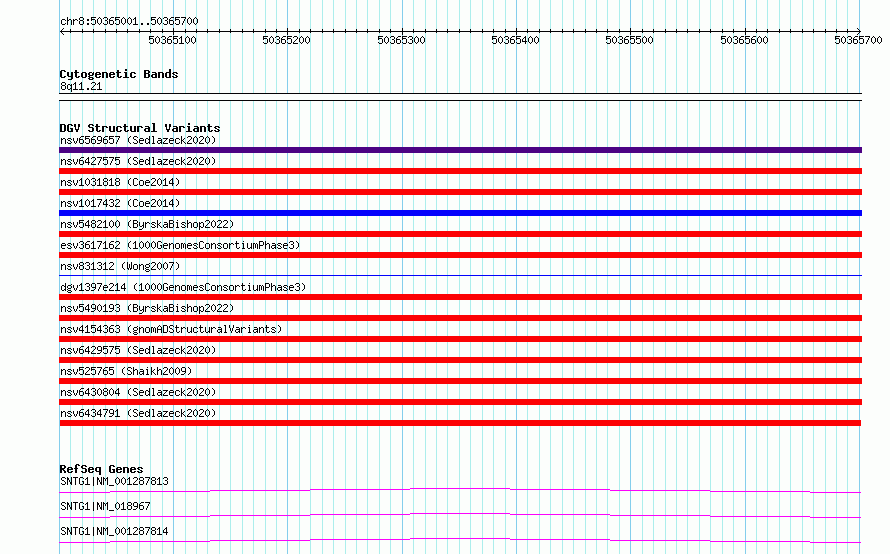The image size is (890, 554).
Task: Click the red bar under nsv6429575
Action: pos(460,360)
